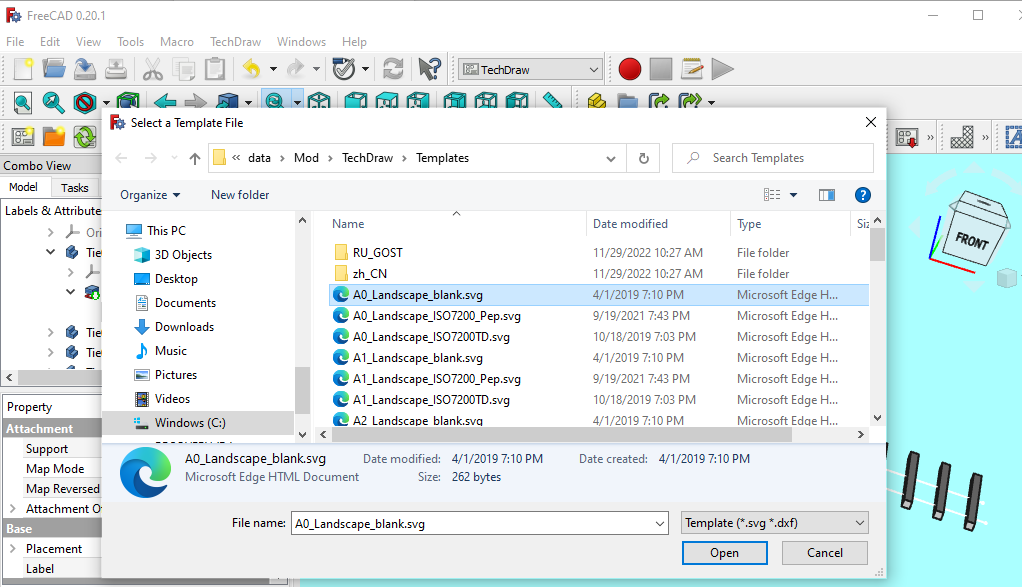Click the Search Templates field
The height and width of the screenshot is (587, 1022).
coord(772,158)
